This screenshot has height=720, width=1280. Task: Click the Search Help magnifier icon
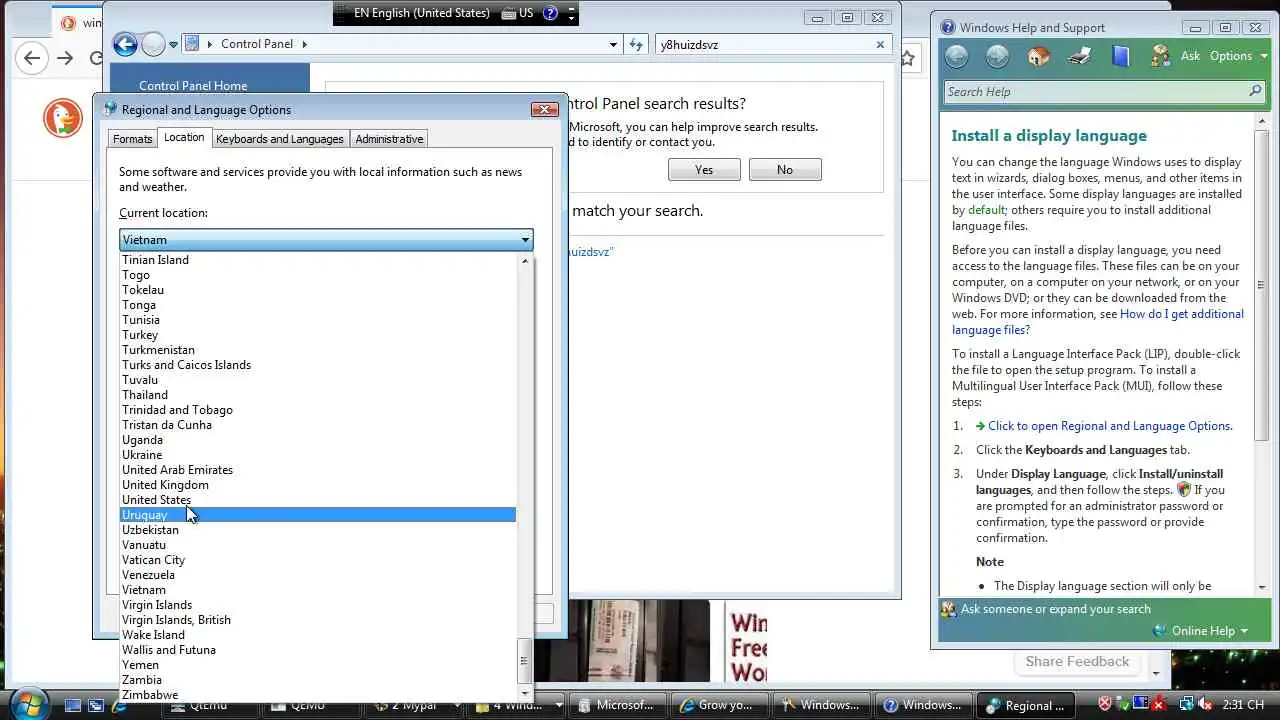click(x=1255, y=91)
